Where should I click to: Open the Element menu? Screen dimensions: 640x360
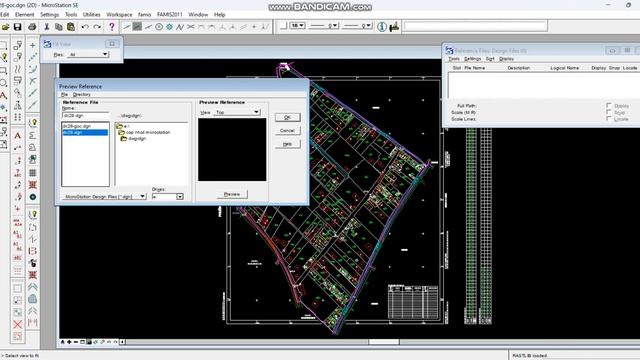tap(24, 14)
